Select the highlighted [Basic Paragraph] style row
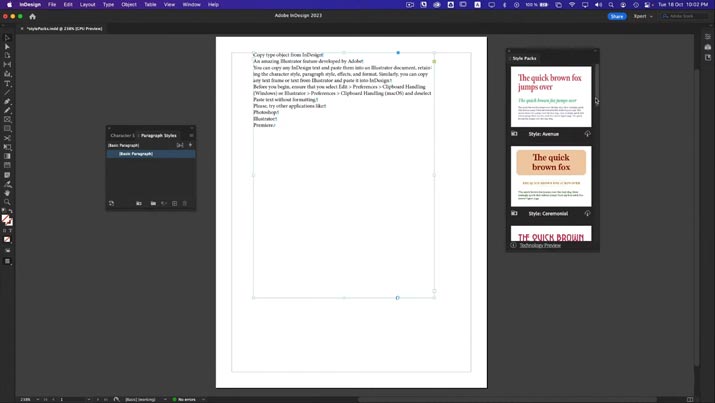This screenshot has height=403, width=715. pyautogui.click(x=151, y=154)
